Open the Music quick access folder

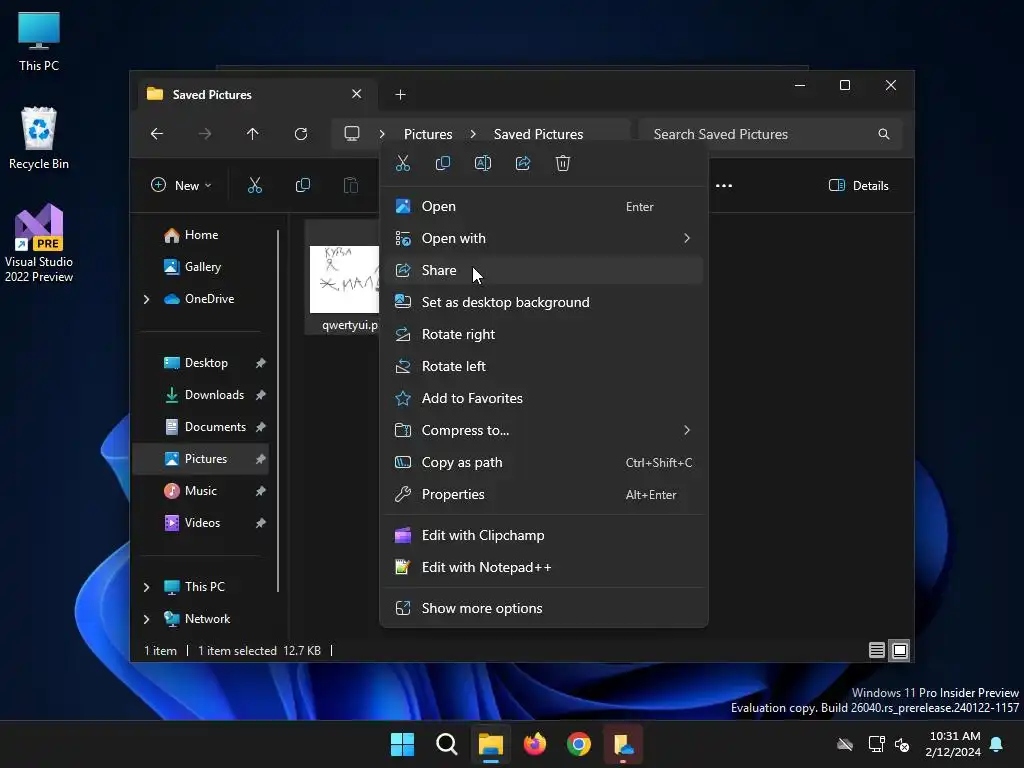pos(200,491)
